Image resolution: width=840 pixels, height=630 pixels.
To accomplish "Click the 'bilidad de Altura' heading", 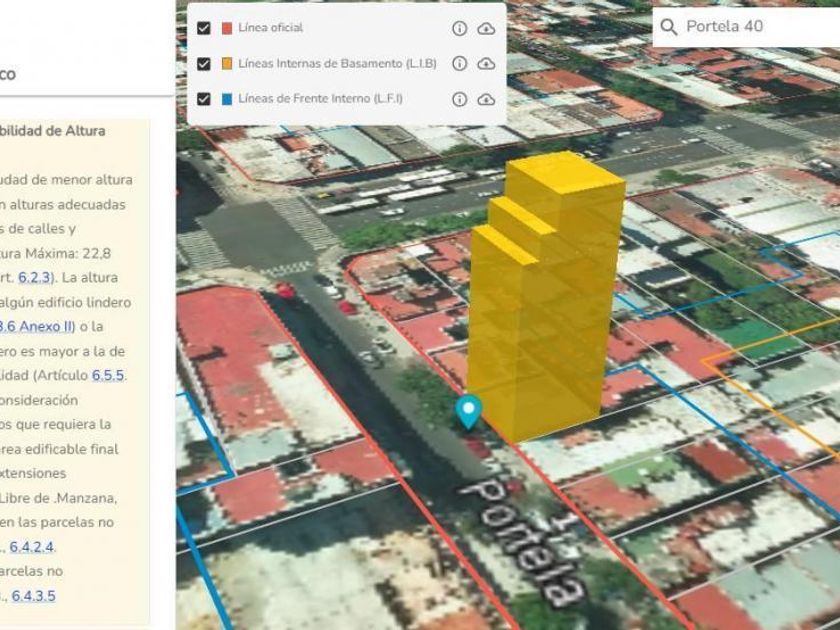I will (x=52, y=131).
